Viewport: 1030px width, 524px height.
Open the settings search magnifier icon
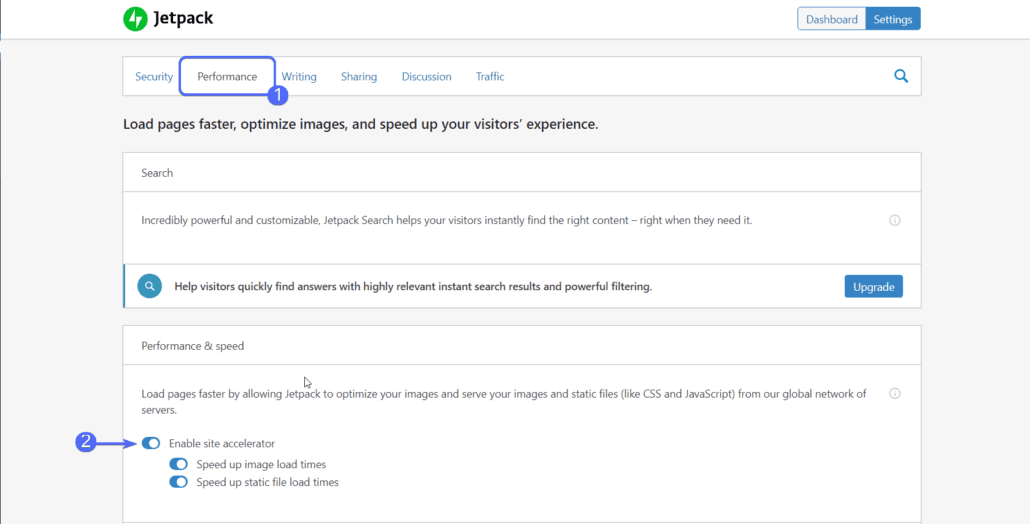pyautogui.click(x=901, y=76)
